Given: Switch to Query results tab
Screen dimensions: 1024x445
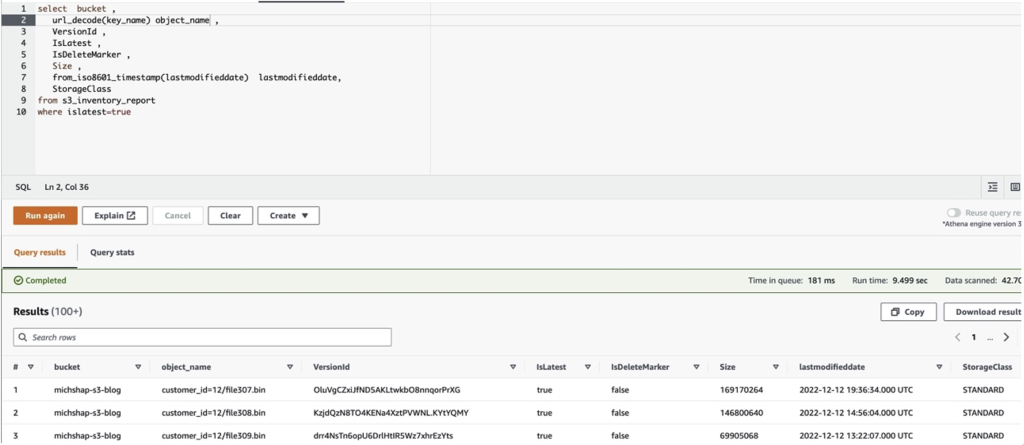Looking at the screenshot, I should coord(40,252).
